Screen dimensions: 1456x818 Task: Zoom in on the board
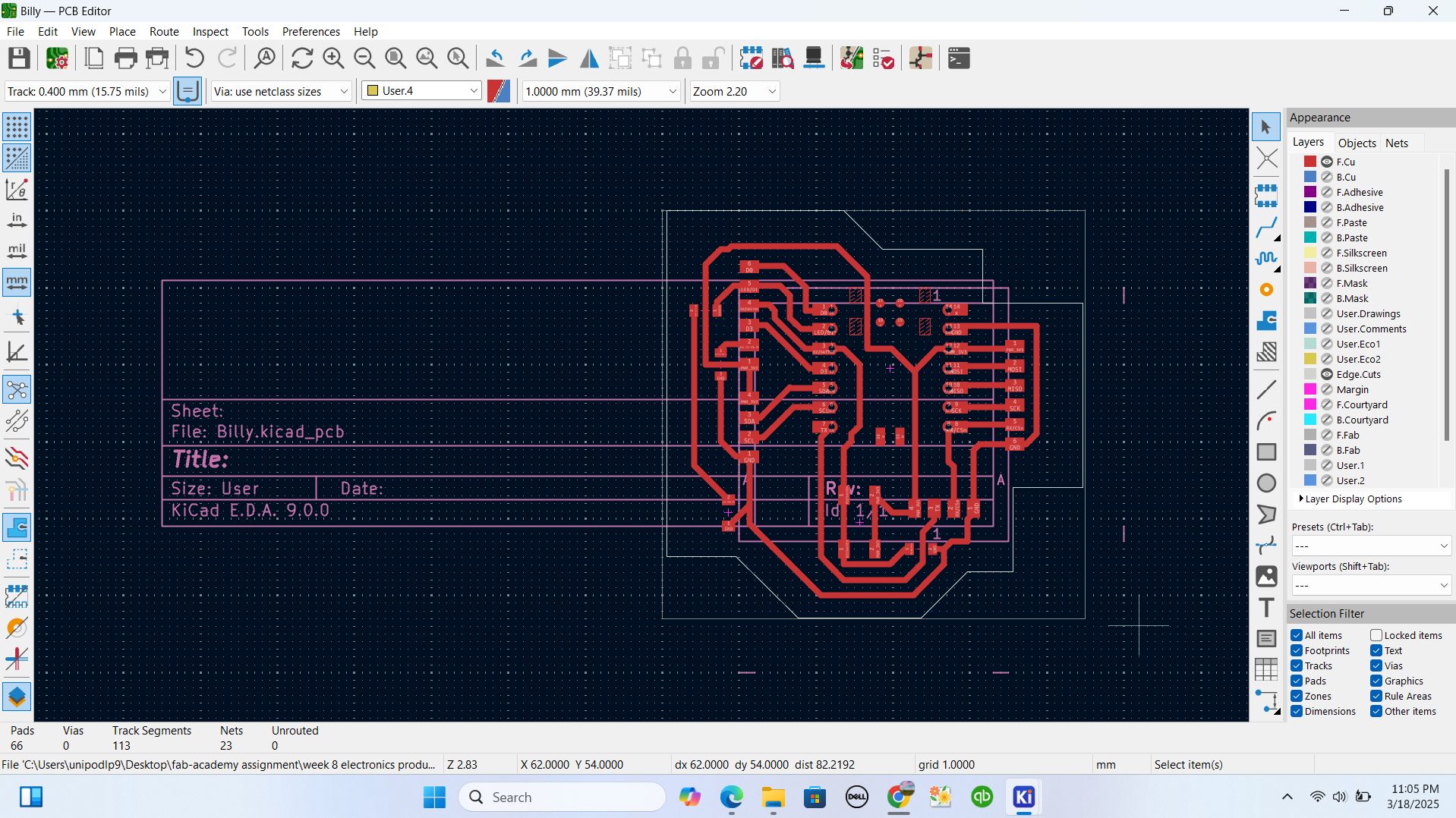[x=333, y=58]
